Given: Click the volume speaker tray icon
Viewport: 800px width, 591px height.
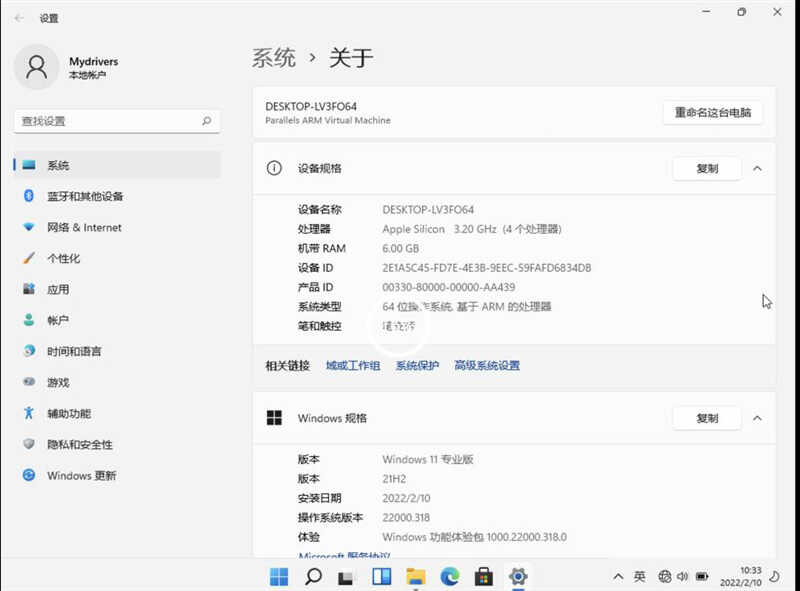Looking at the screenshot, I should (x=682, y=577).
